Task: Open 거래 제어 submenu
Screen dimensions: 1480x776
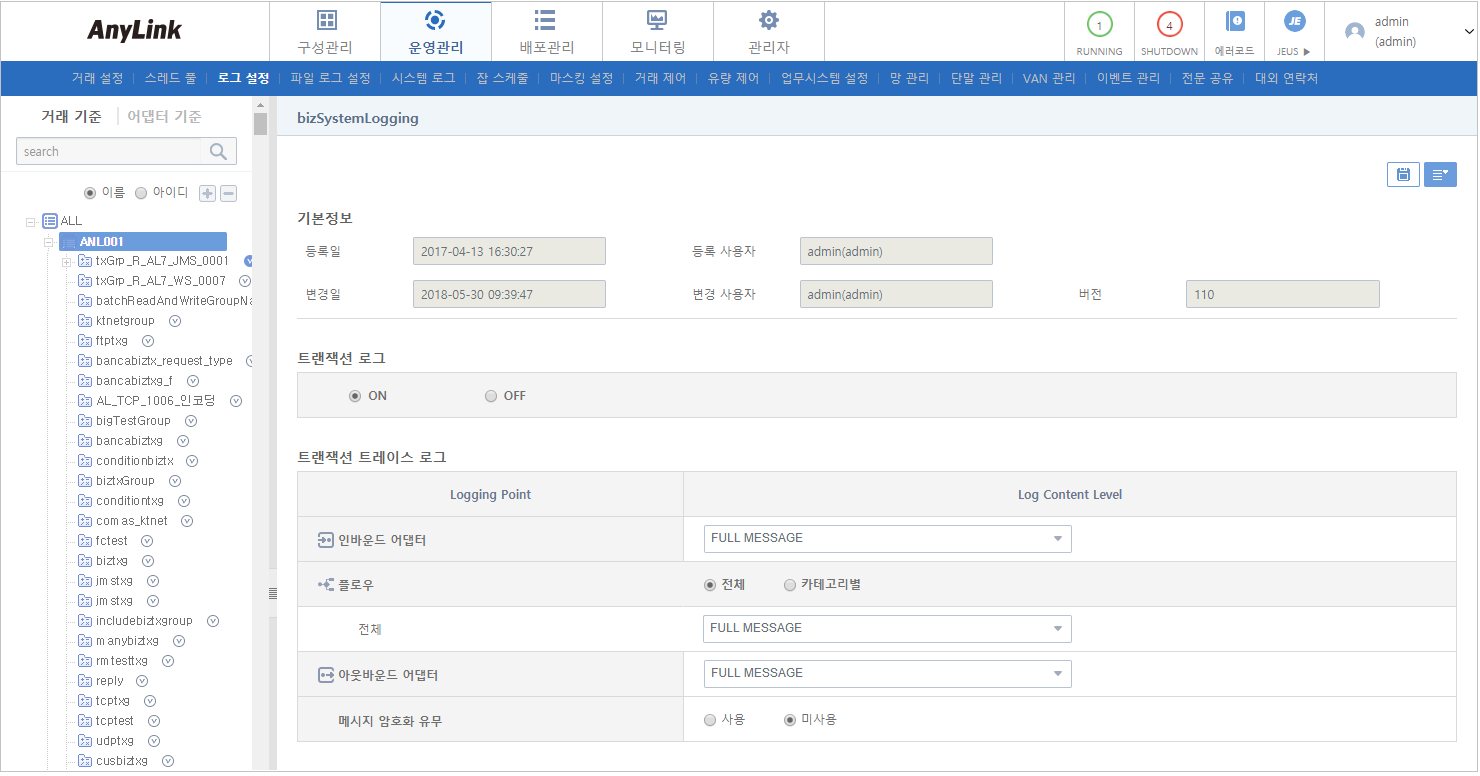Action: pos(660,78)
